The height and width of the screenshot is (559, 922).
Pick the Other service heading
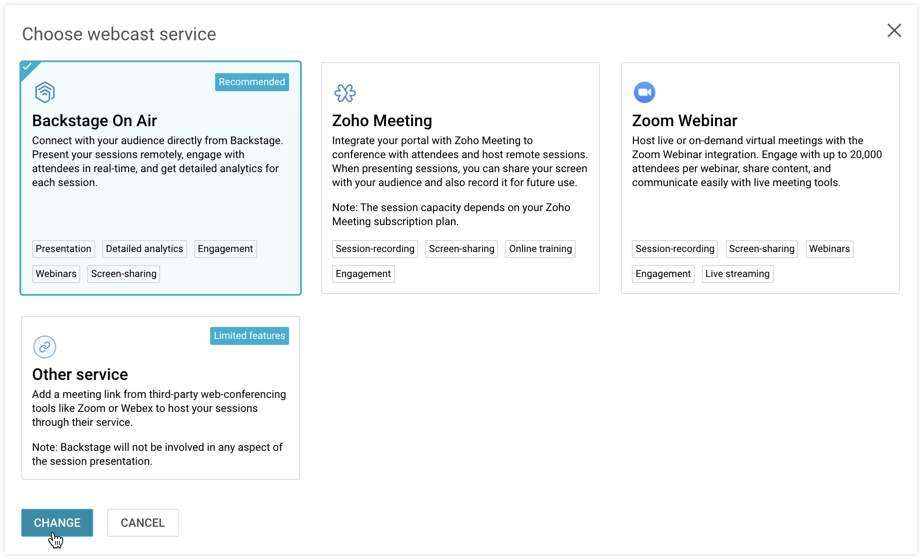pyautogui.click(x=80, y=375)
